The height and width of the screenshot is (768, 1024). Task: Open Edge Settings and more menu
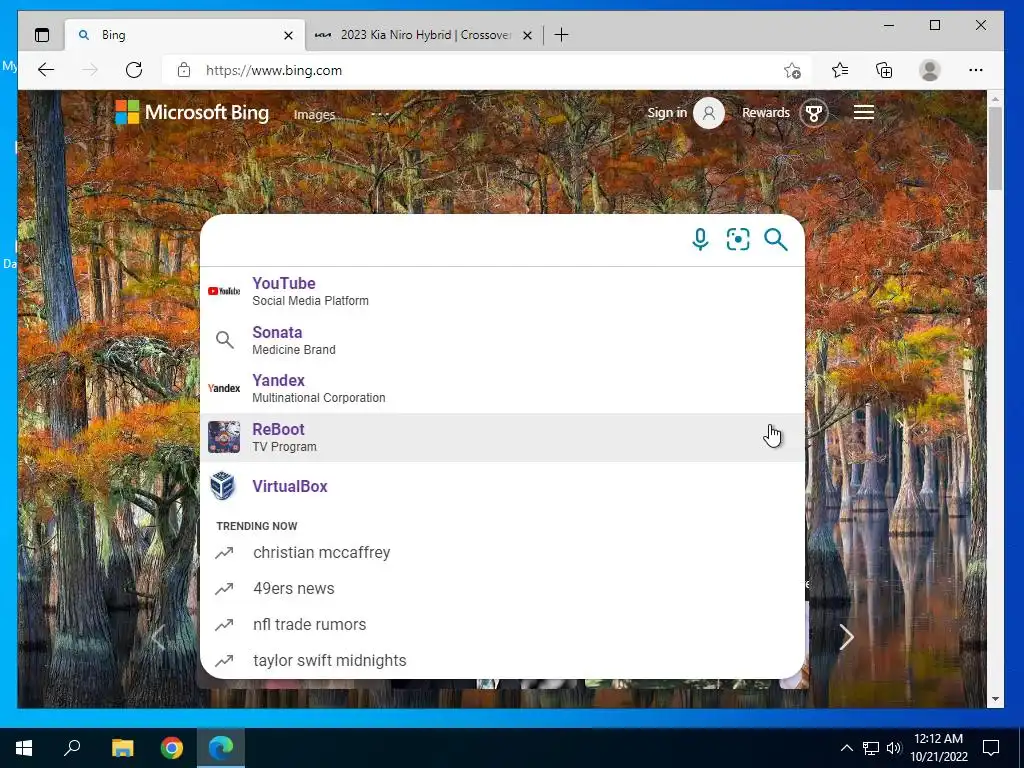(976, 70)
